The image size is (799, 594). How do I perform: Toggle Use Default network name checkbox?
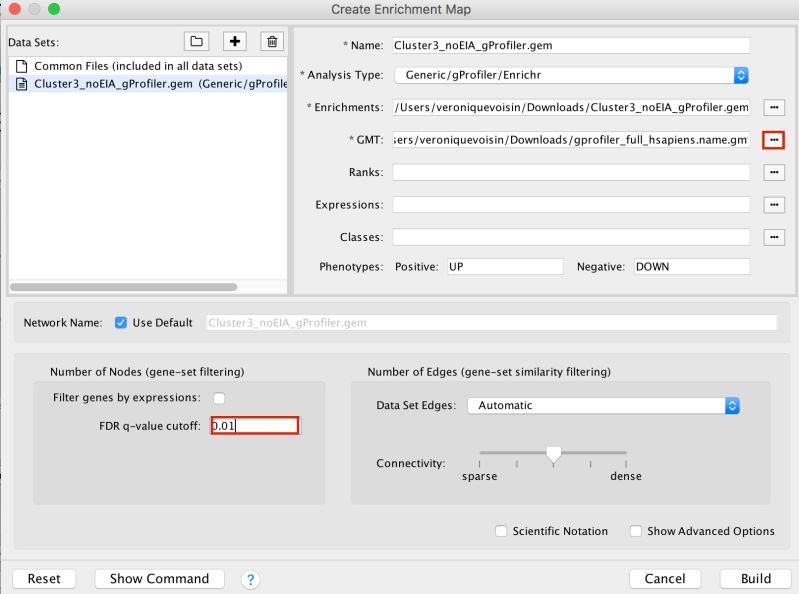(121, 322)
